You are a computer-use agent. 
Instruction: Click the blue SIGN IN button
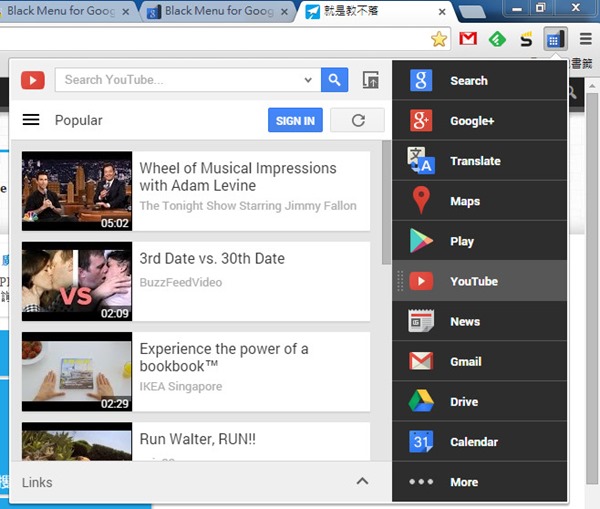pos(295,120)
